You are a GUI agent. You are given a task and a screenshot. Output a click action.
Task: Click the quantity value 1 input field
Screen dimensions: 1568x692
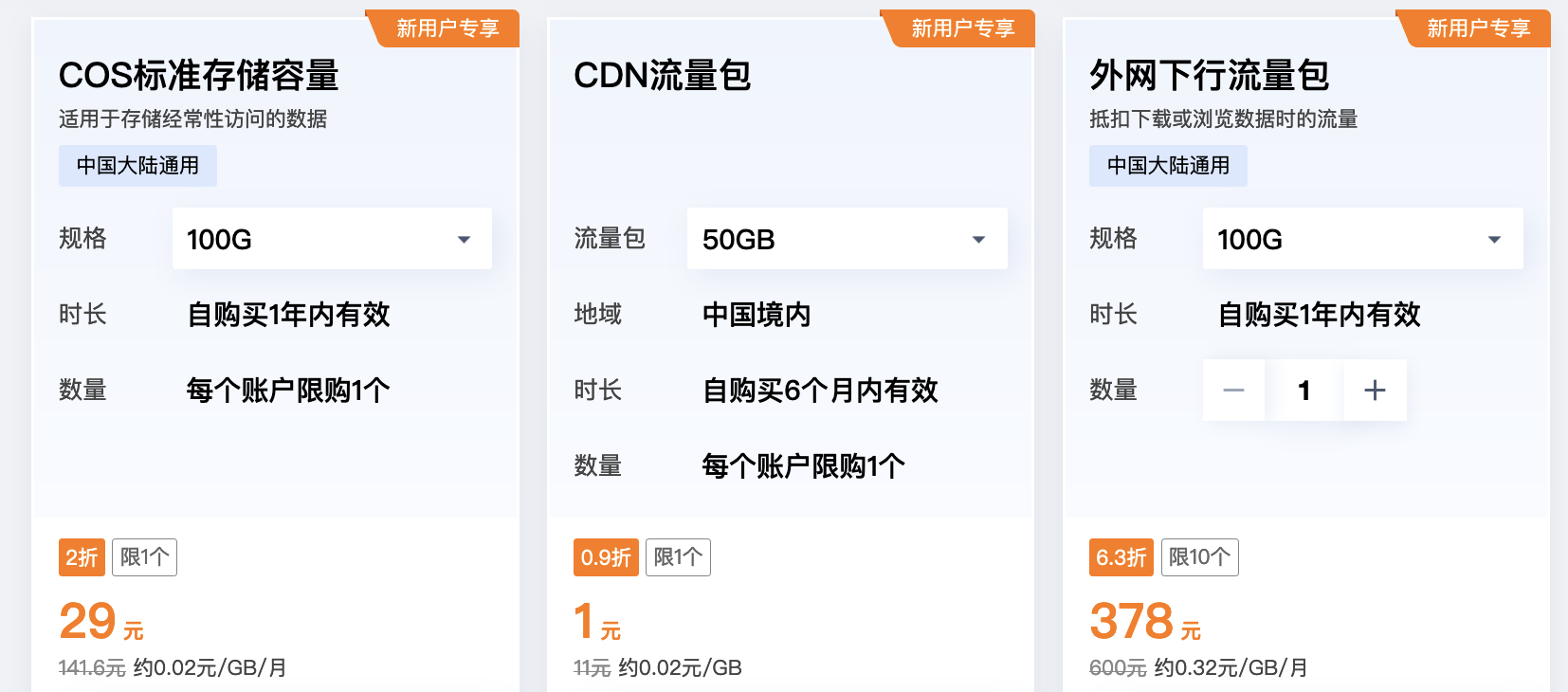tap(1304, 390)
